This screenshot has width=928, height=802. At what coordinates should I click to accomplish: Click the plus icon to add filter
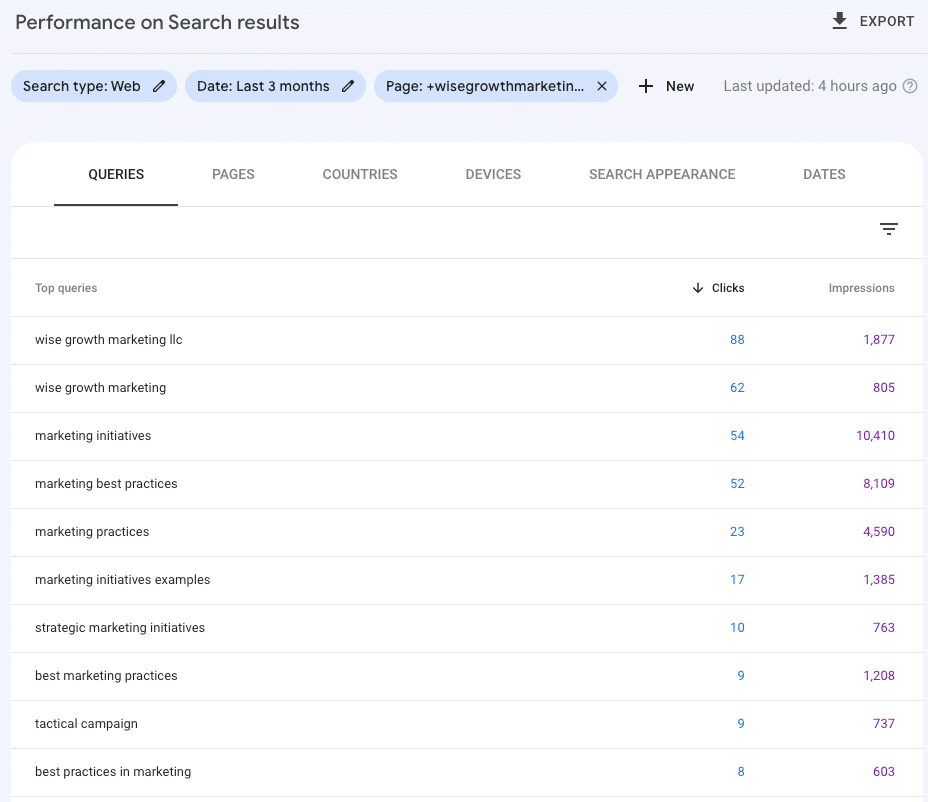point(646,86)
